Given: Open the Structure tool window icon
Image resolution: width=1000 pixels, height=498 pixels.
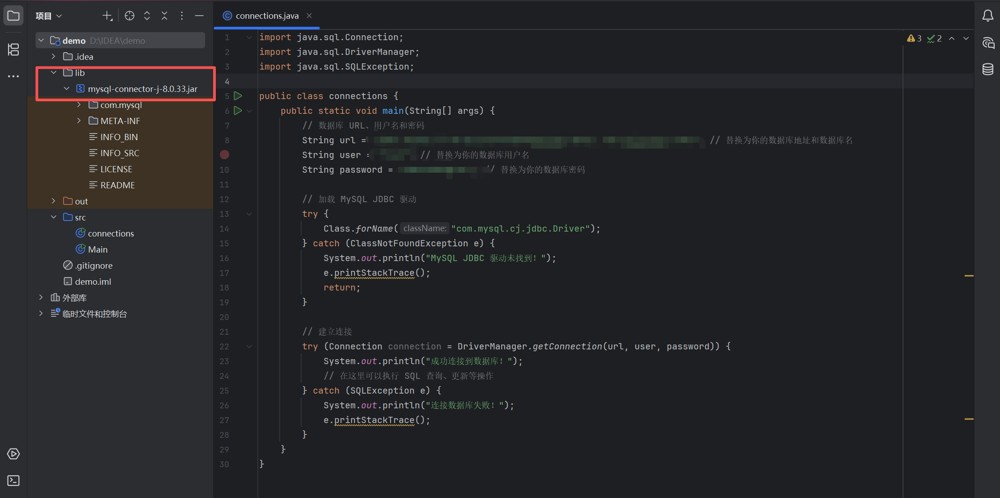Looking at the screenshot, I should click(13, 49).
